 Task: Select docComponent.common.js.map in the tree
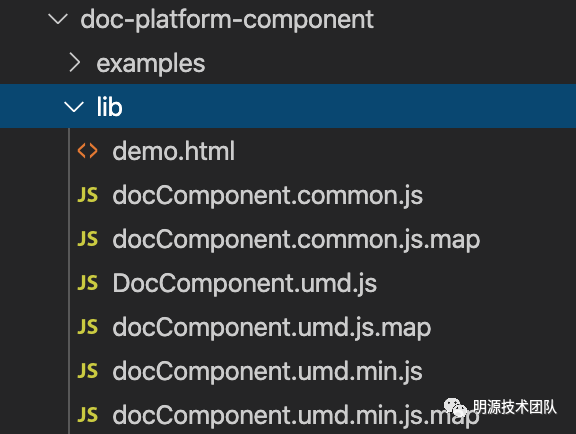click(x=296, y=239)
